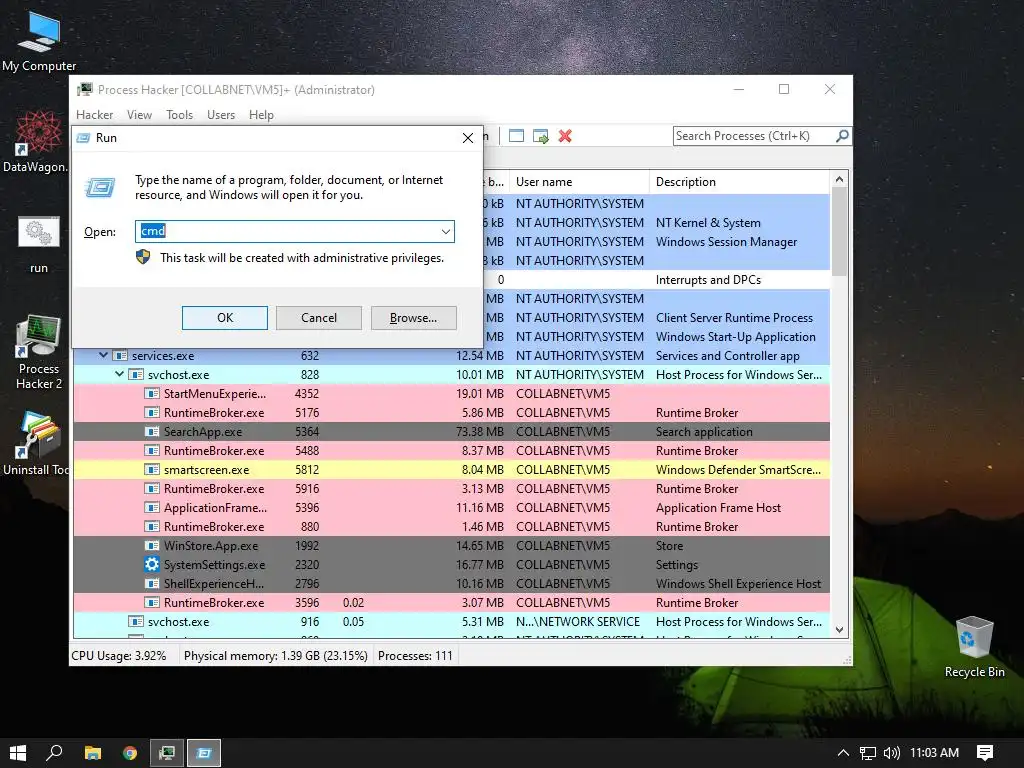Click the taskbar clock showing 11:03 AM
Viewport: 1024px width, 768px height.
pos(934,753)
